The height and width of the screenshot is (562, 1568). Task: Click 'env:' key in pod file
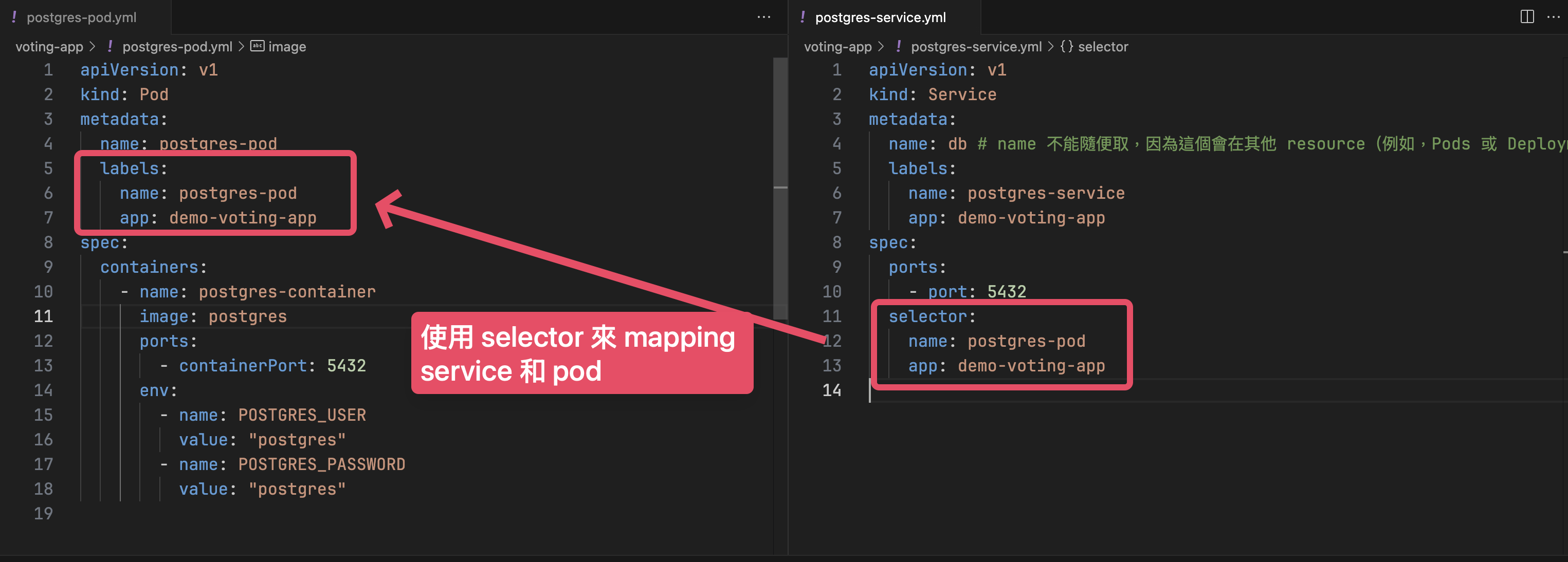pyautogui.click(x=158, y=390)
